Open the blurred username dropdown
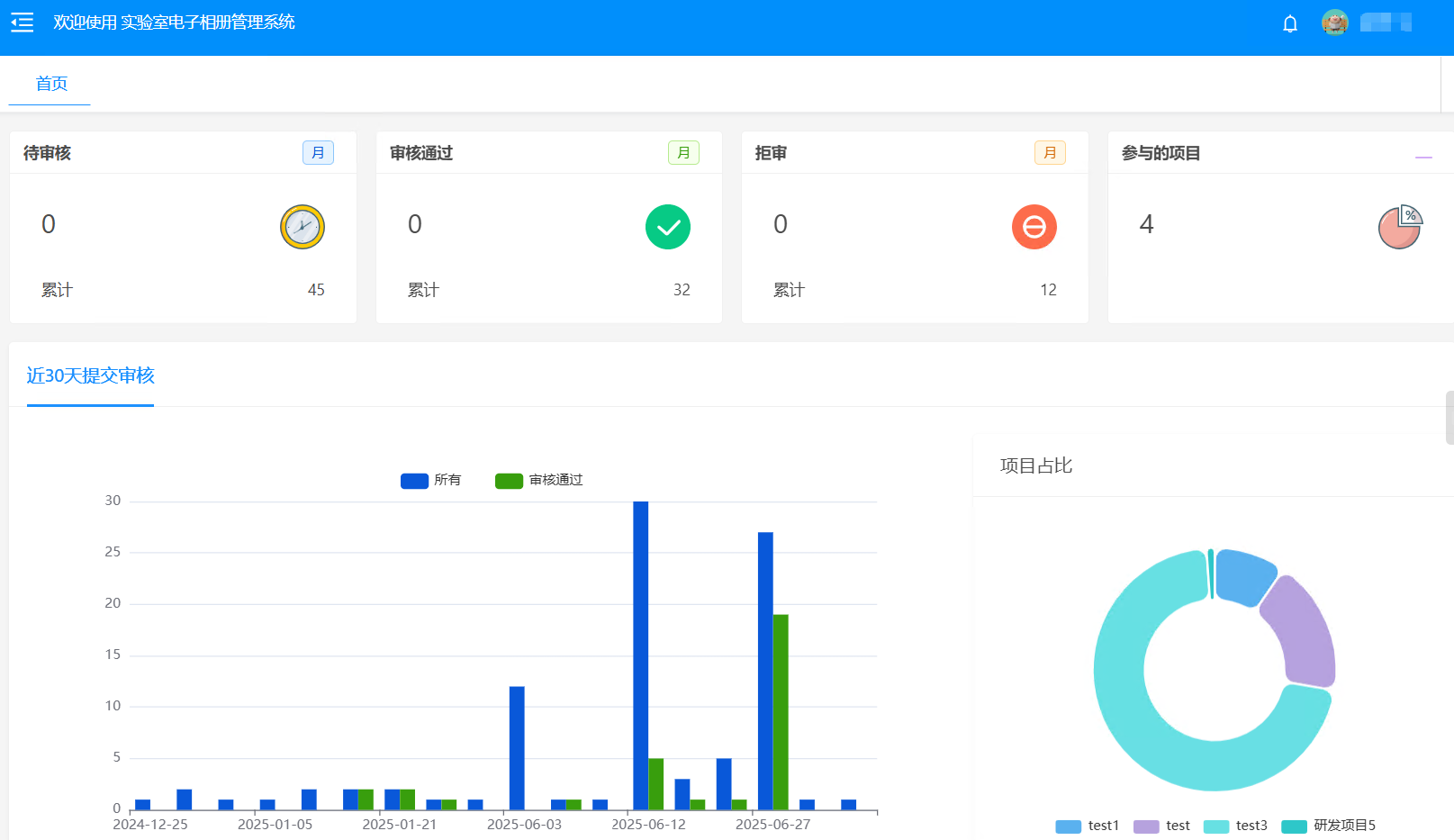Screen dimensions: 1454x840 click(1386, 23)
